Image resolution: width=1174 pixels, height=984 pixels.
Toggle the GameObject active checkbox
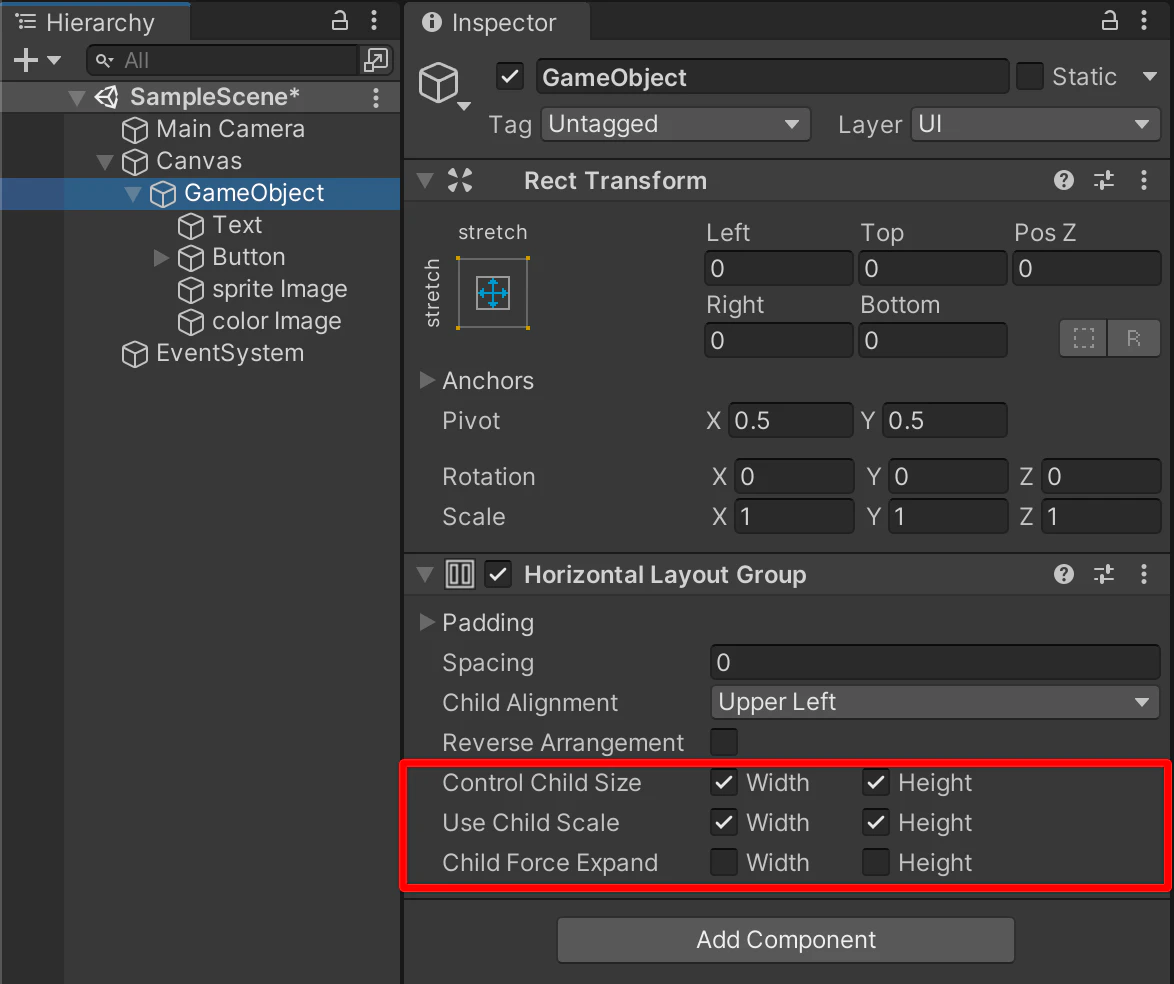pos(510,77)
